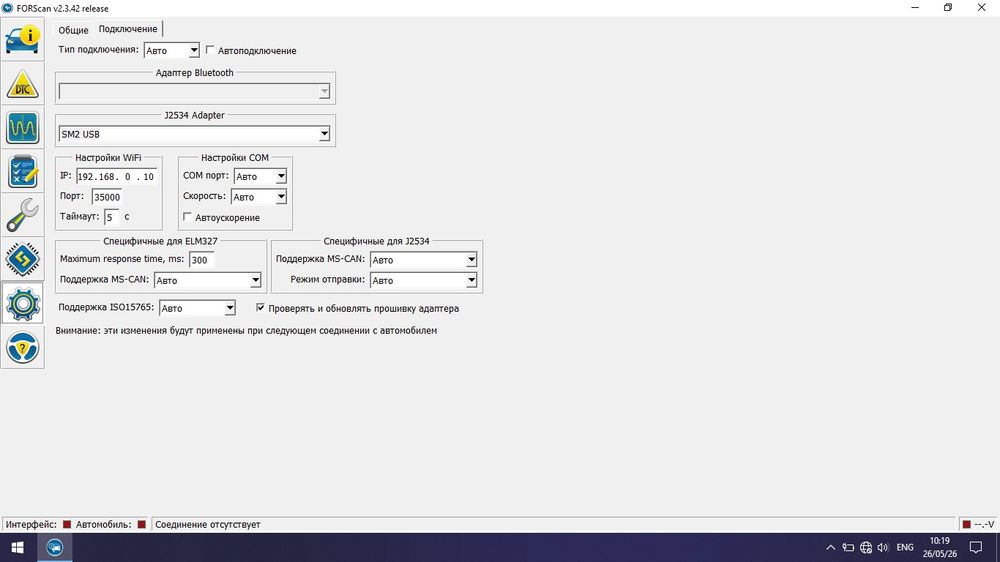
Task: Open the volume speaker tray icon
Action: tap(883, 547)
